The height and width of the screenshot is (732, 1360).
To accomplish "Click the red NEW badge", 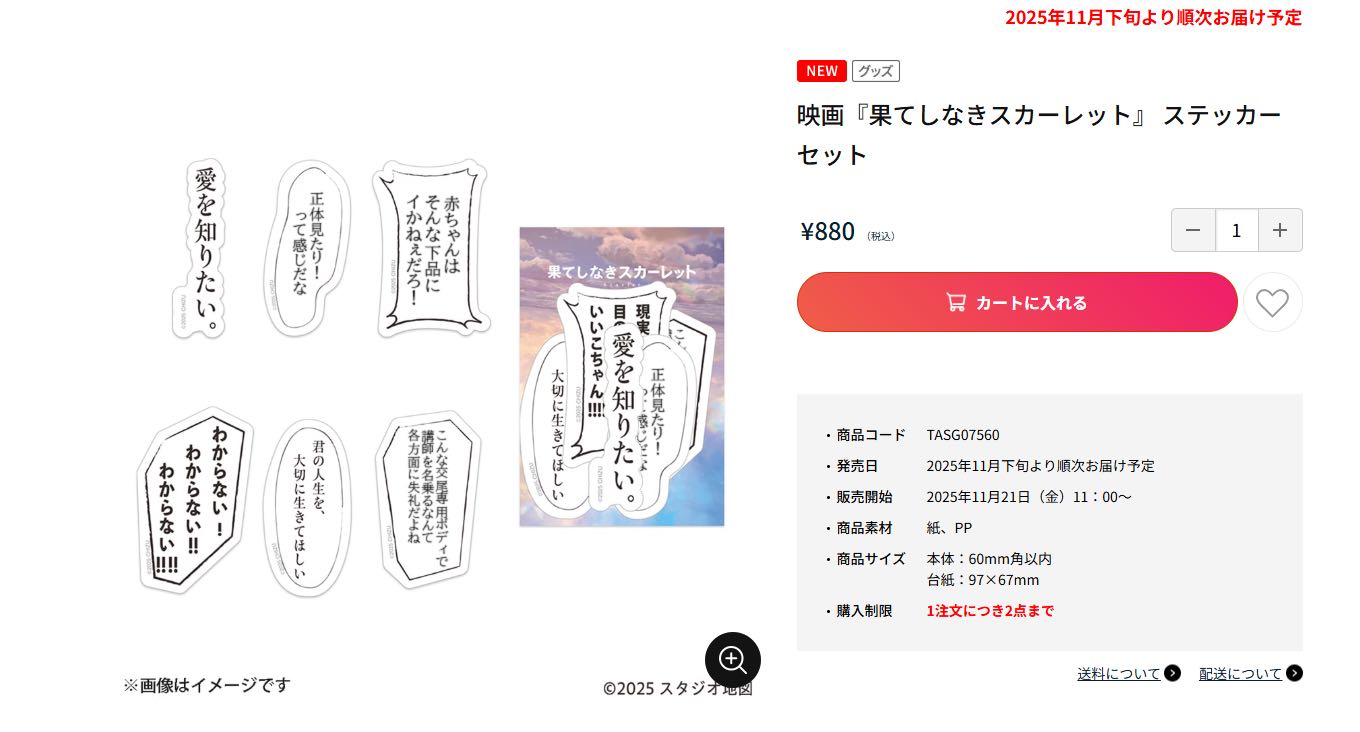I will [822, 71].
